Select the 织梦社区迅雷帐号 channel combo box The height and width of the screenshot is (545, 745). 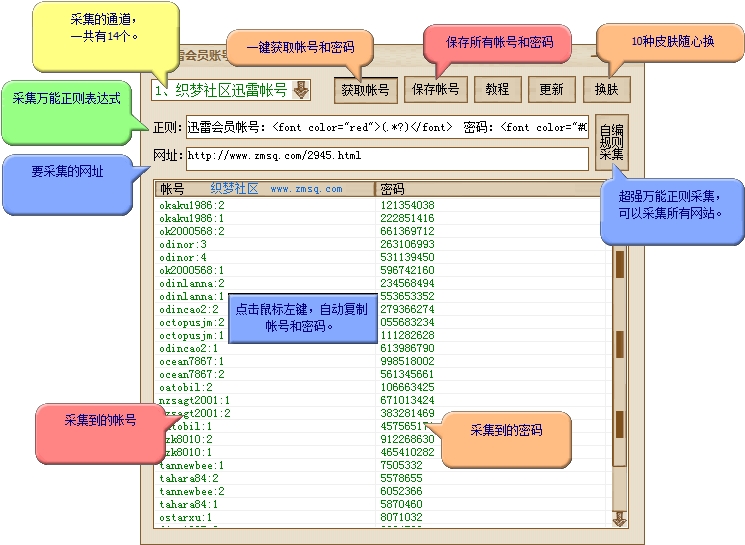231,90
